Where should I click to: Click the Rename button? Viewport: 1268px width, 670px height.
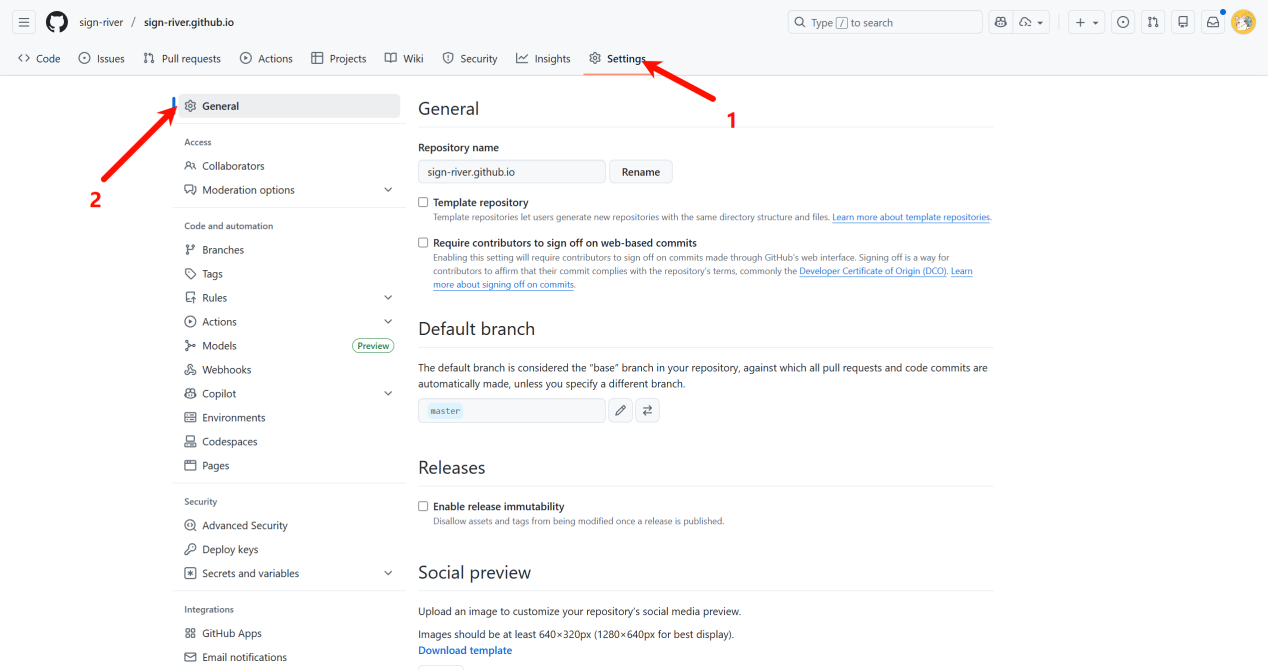[641, 172]
